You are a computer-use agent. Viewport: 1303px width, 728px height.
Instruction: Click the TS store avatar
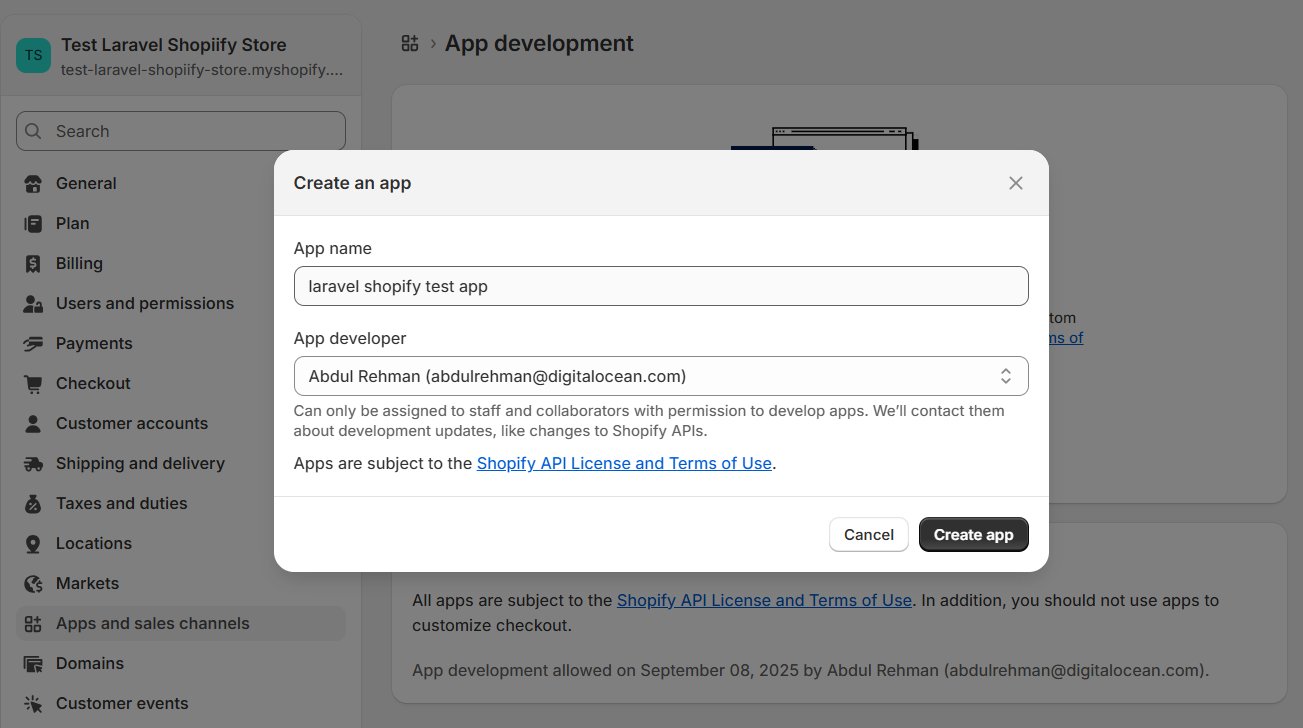click(34, 55)
